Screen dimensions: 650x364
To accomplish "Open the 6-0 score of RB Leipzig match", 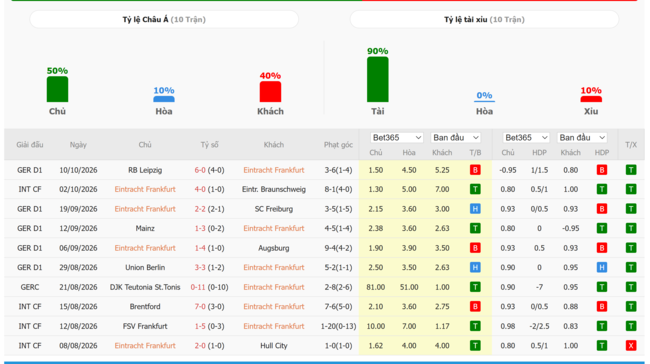I will tap(200, 170).
